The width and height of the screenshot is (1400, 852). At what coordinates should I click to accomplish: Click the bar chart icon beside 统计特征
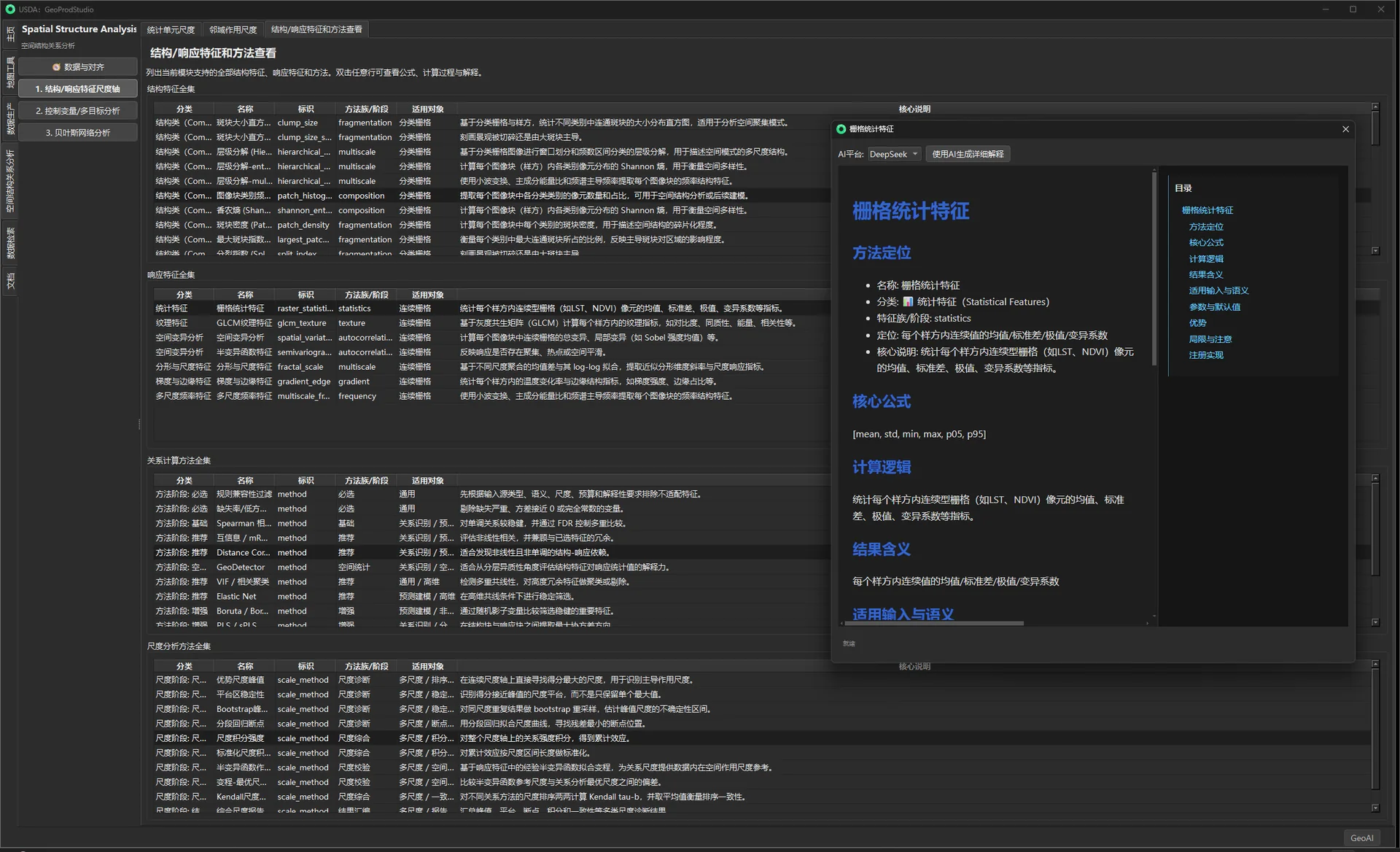tap(908, 302)
